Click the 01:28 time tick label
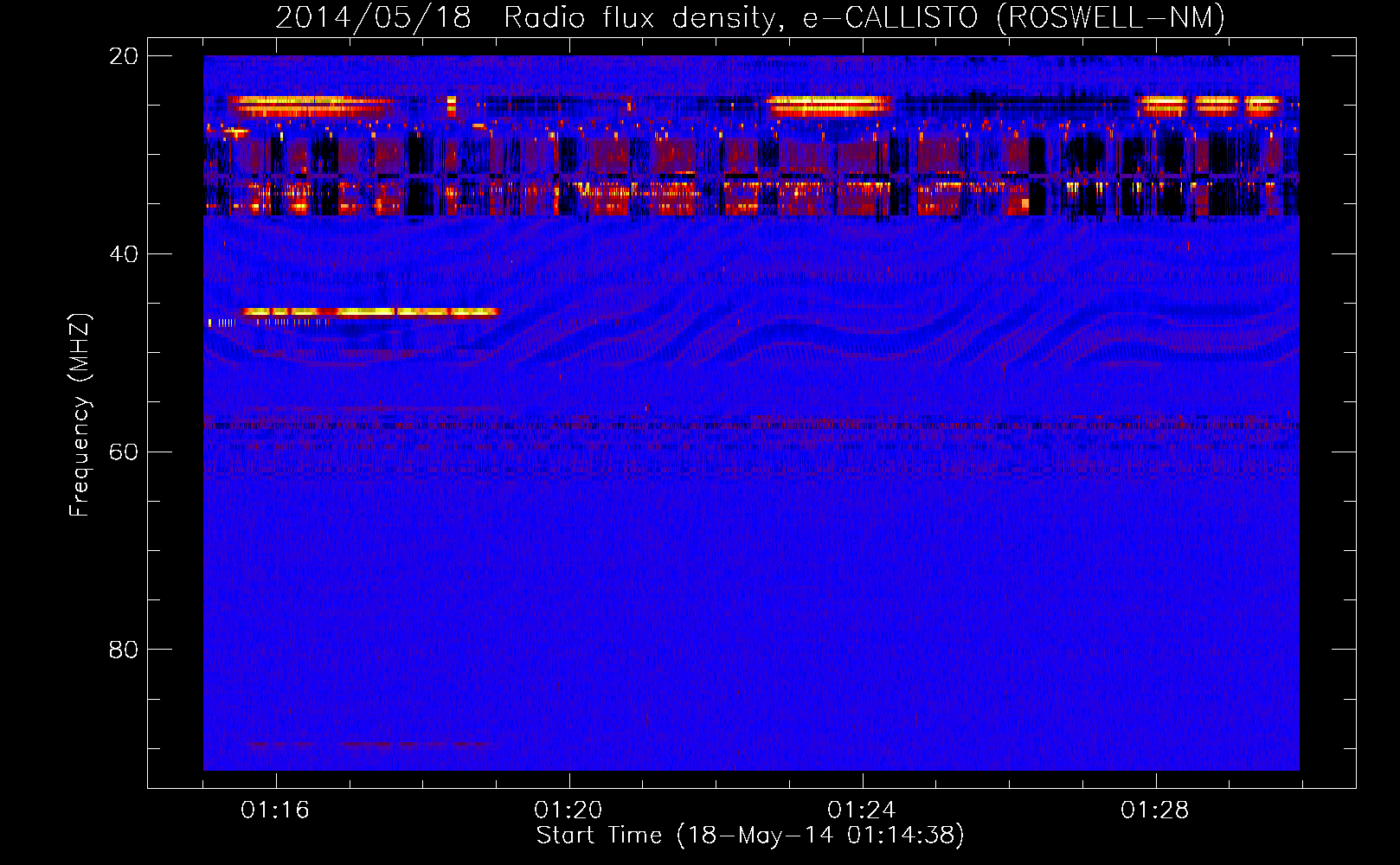This screenshot has width=1400, height=865. [1155, 811]
